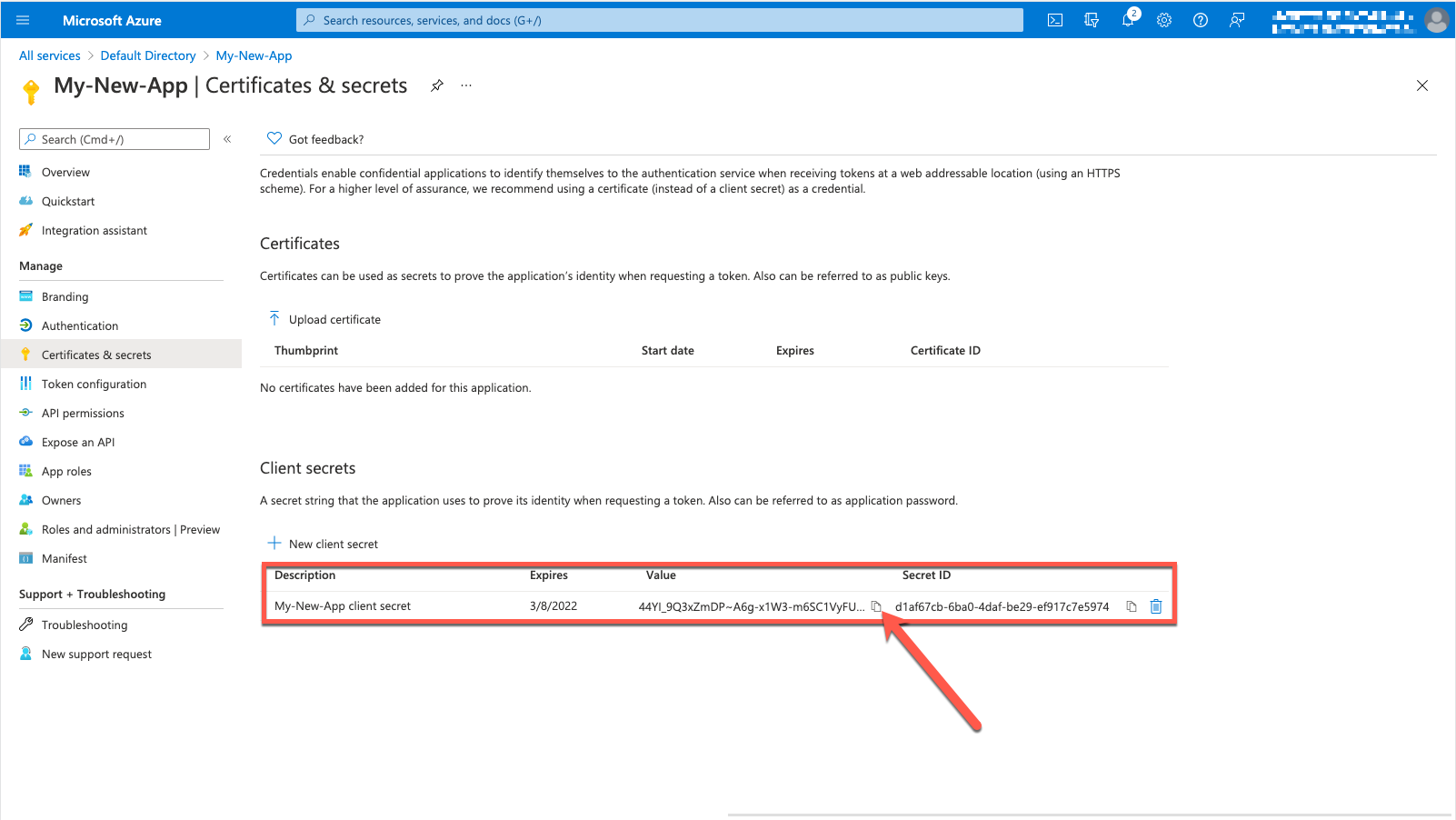Go to Microsoft Azure home

(112, 20)
